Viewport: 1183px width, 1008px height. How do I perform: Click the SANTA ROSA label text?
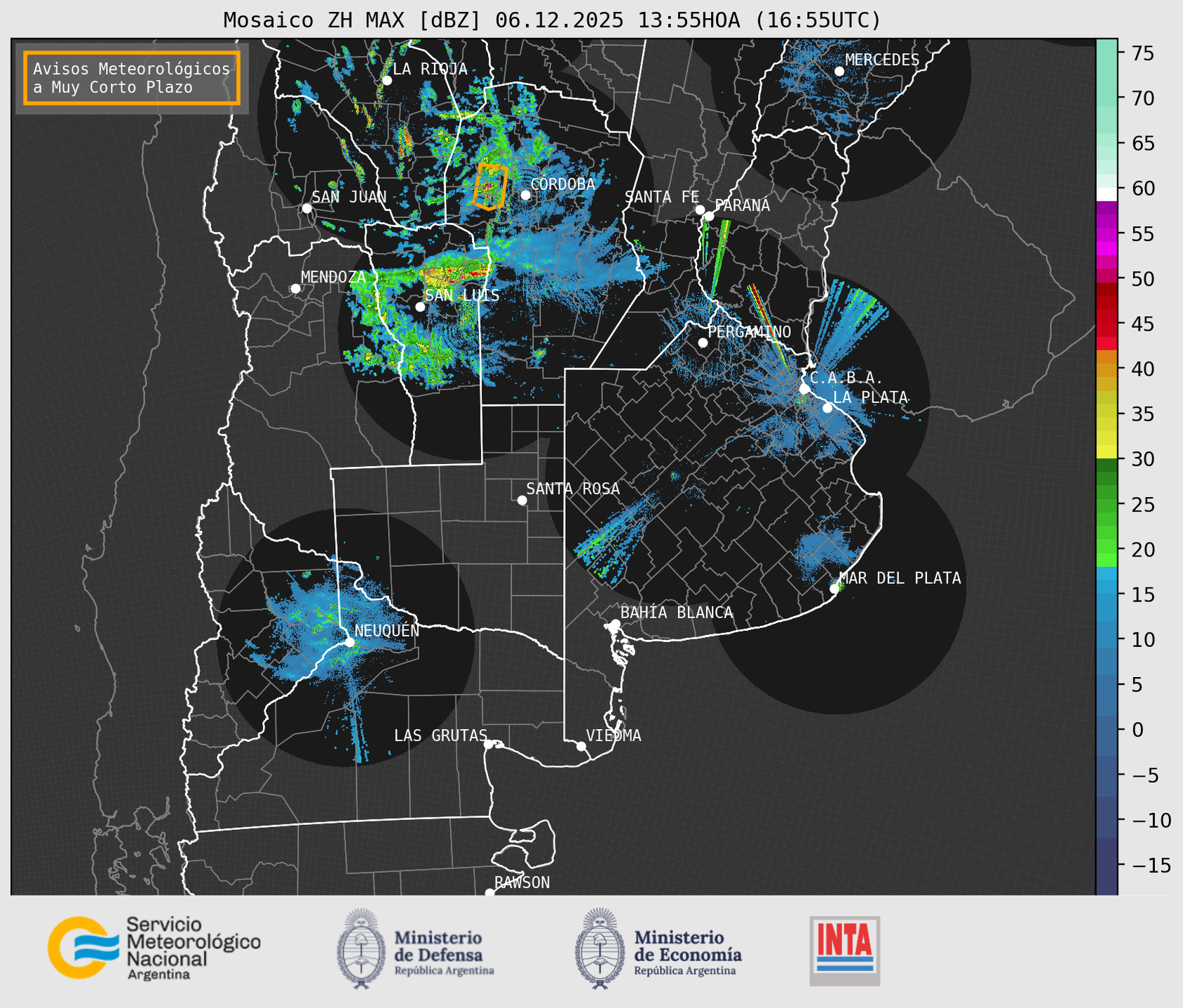(x=573, y=489)
